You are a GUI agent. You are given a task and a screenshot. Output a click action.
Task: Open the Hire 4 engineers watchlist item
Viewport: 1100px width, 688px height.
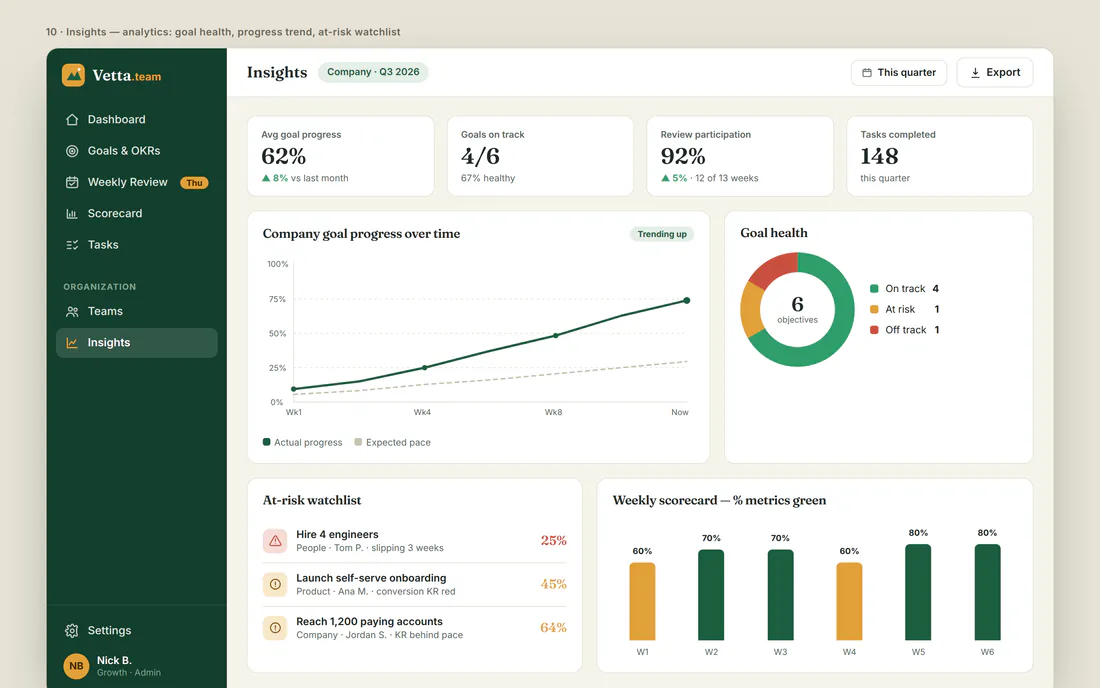[x=415, y=541]
